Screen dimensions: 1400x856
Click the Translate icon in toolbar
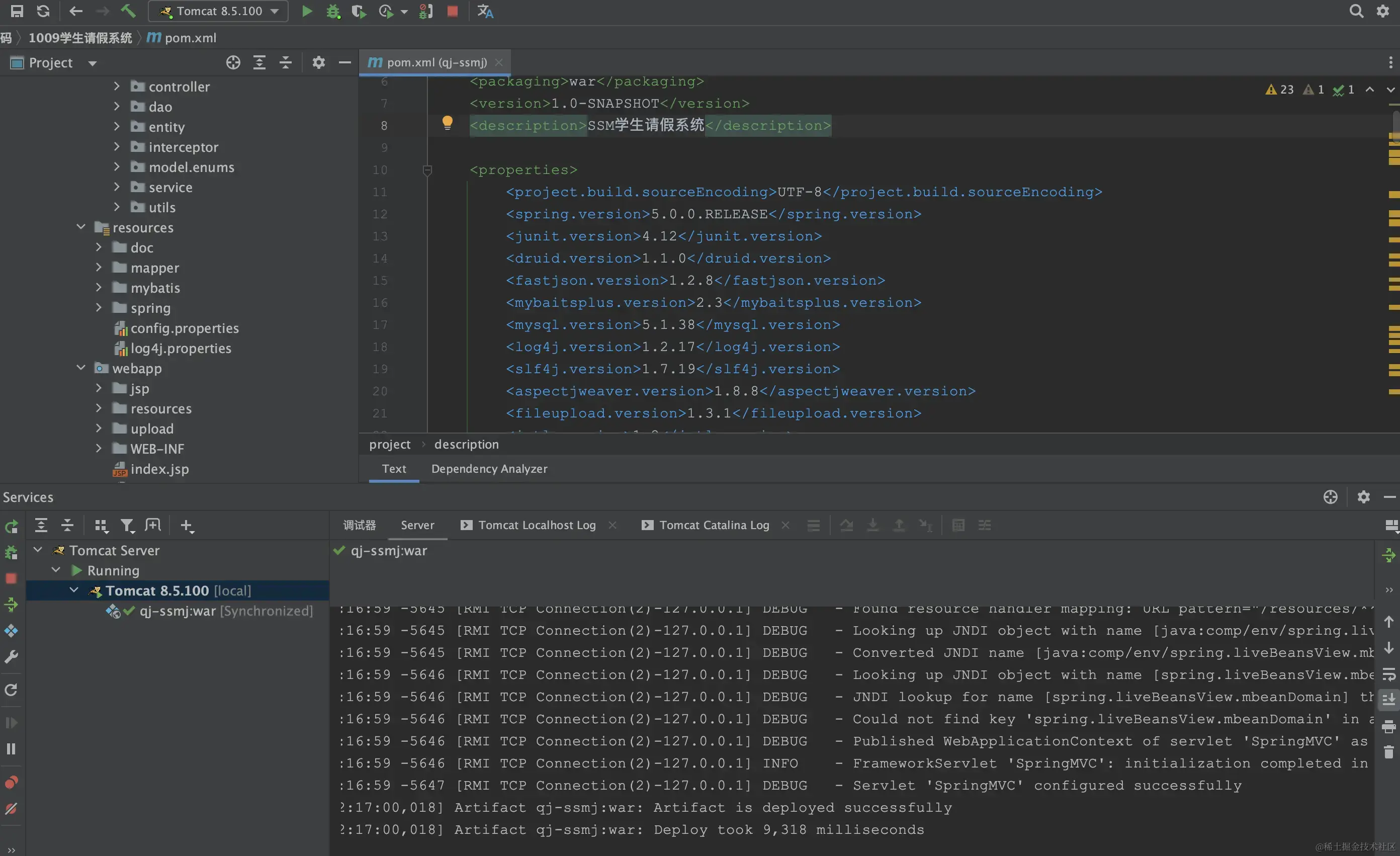pos(485,11)
